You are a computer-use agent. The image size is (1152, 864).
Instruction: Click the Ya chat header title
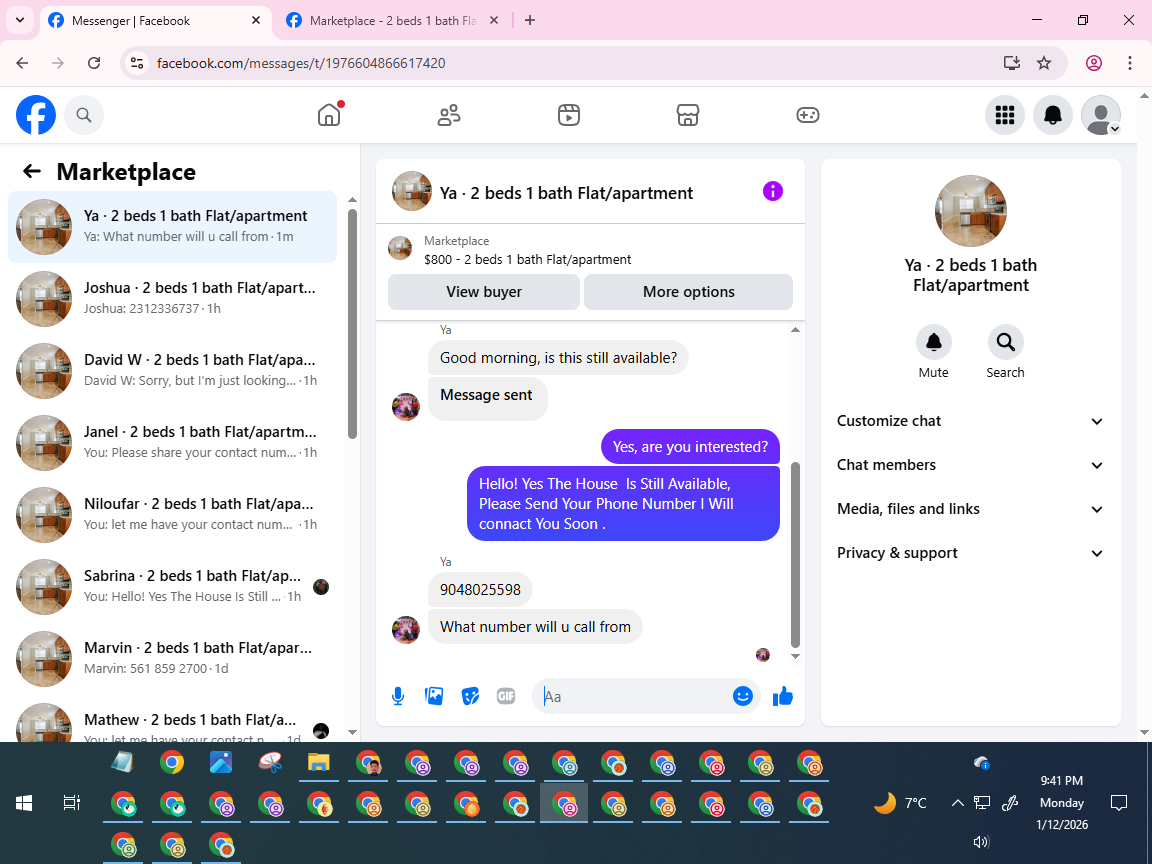[566, 192]
